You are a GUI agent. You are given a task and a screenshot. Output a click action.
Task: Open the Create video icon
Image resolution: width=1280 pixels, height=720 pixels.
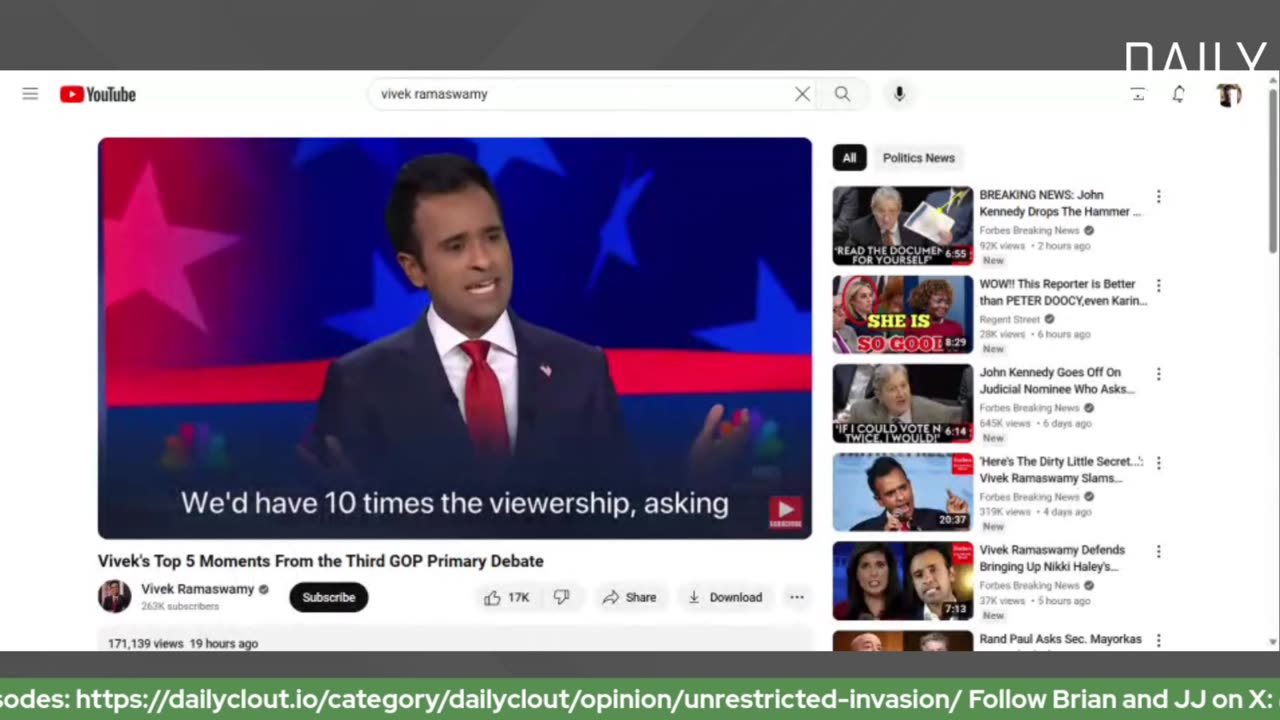(x=1138, y=94)
